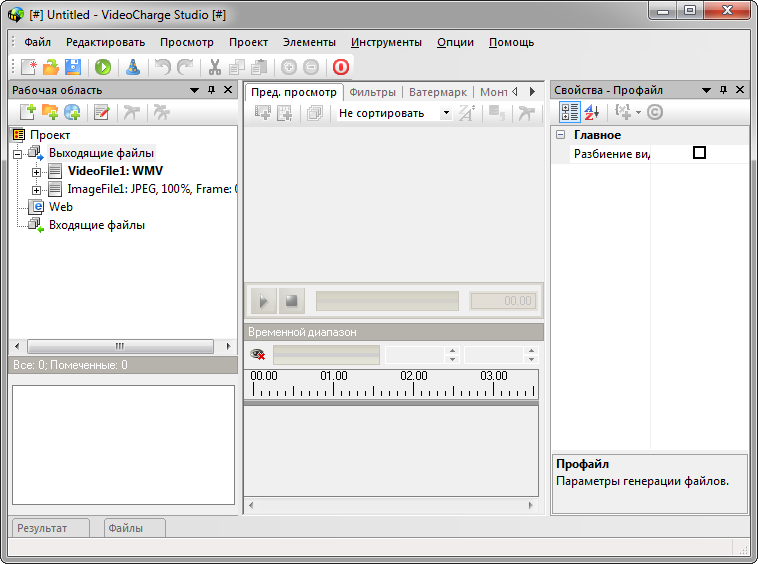Select the Пред. просмотр tab
Screen dimensions: 758x564
pos(294,92)
